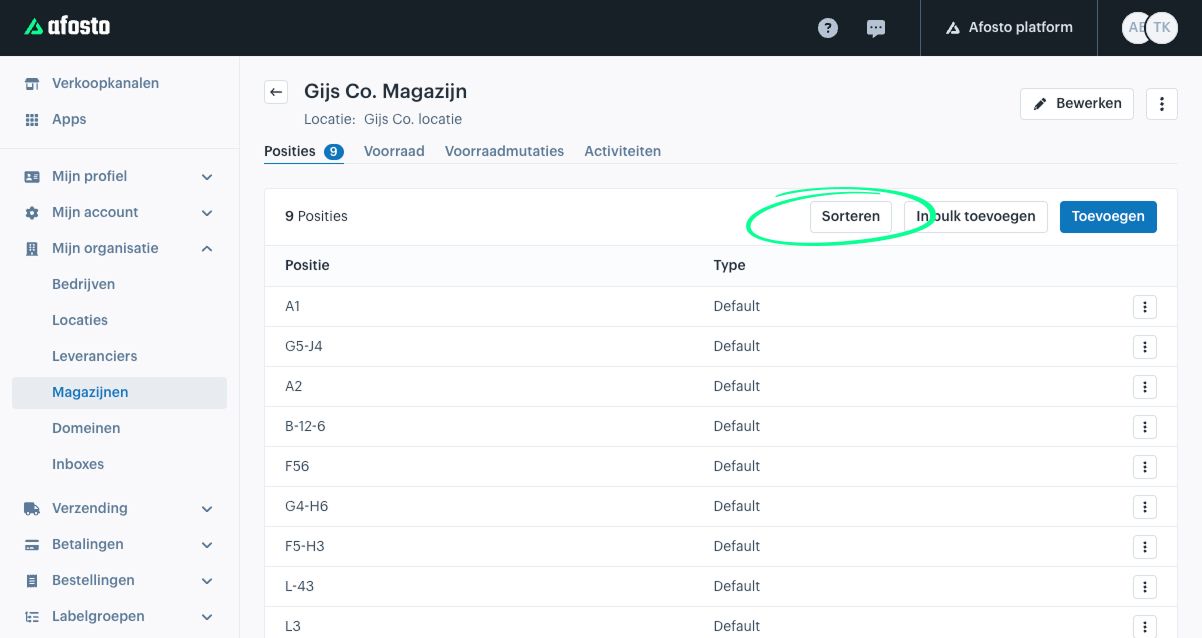Open the Activiteiten tab
The height and width of the screenshot is (638, 1202).
622,151
